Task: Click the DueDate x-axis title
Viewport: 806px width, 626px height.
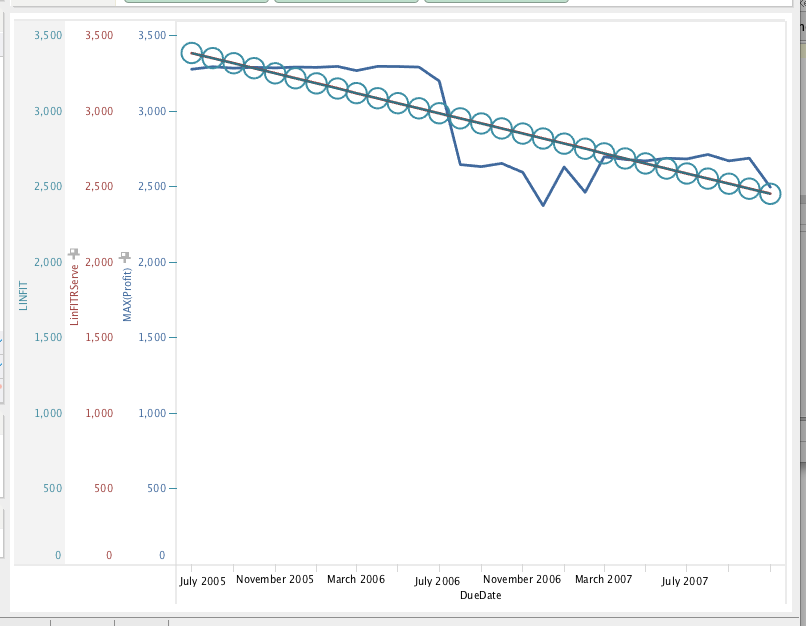Action: [481, 595]
